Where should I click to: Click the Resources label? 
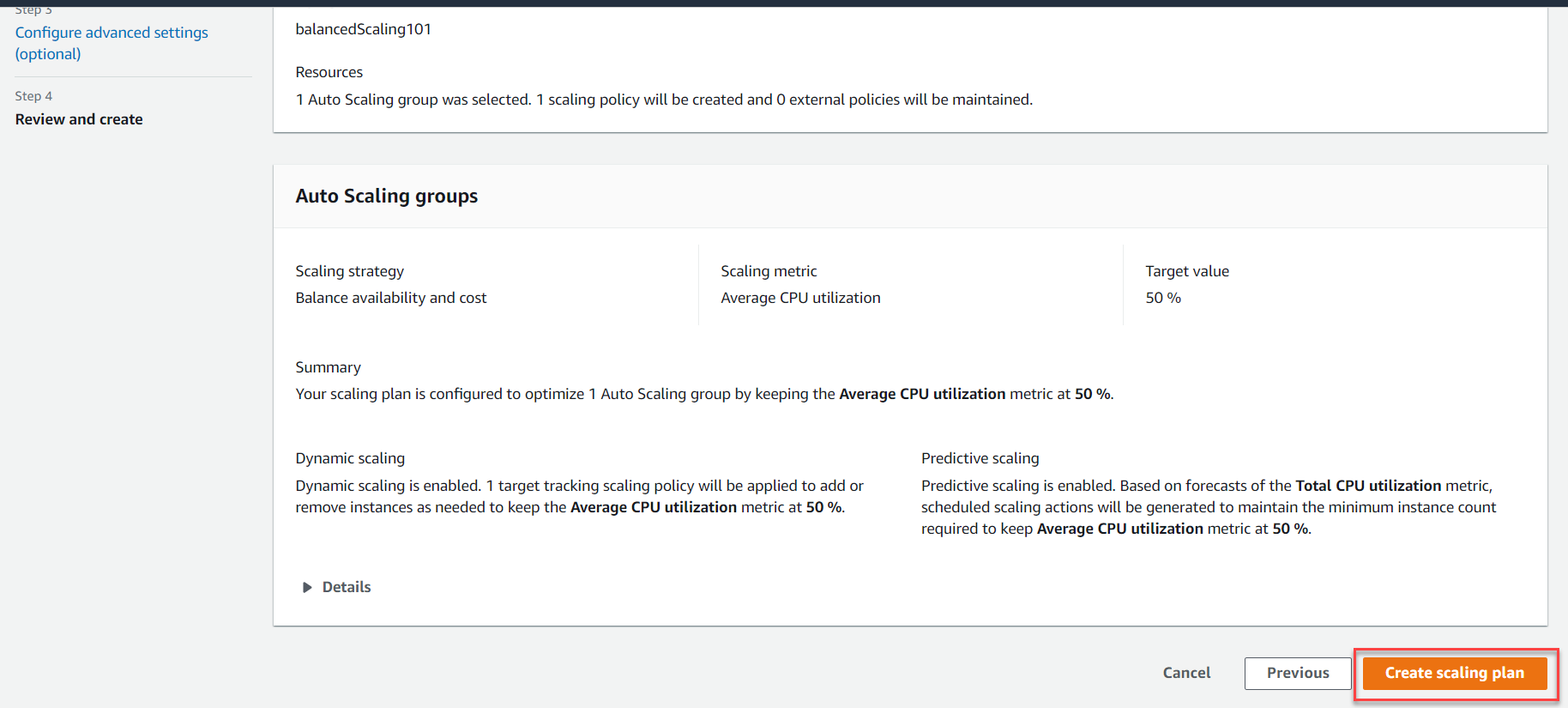click(x=329, y=72)
